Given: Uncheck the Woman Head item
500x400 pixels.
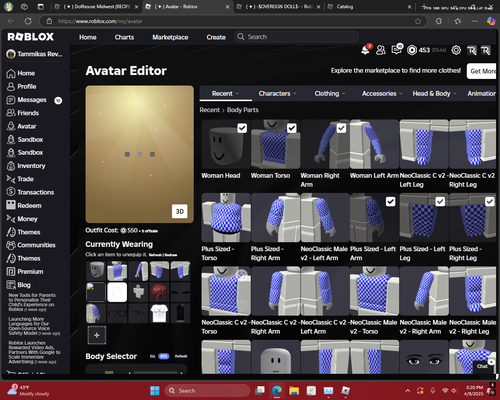Looking at the screenshot, I should [x=242, y=128].
